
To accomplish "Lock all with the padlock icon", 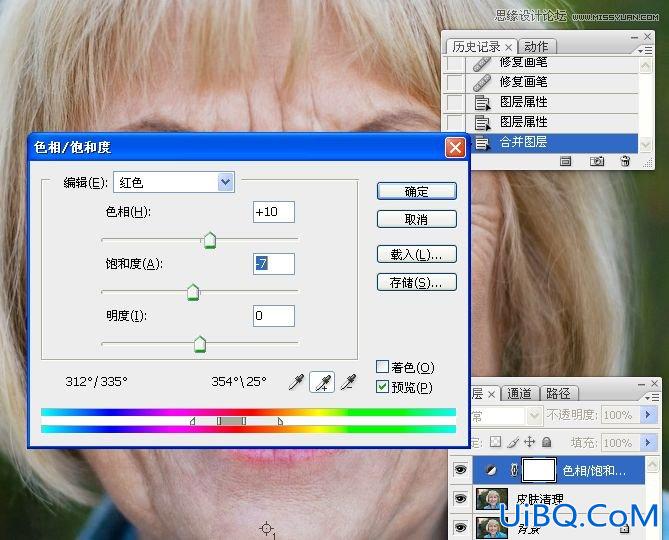I will 547,442.
